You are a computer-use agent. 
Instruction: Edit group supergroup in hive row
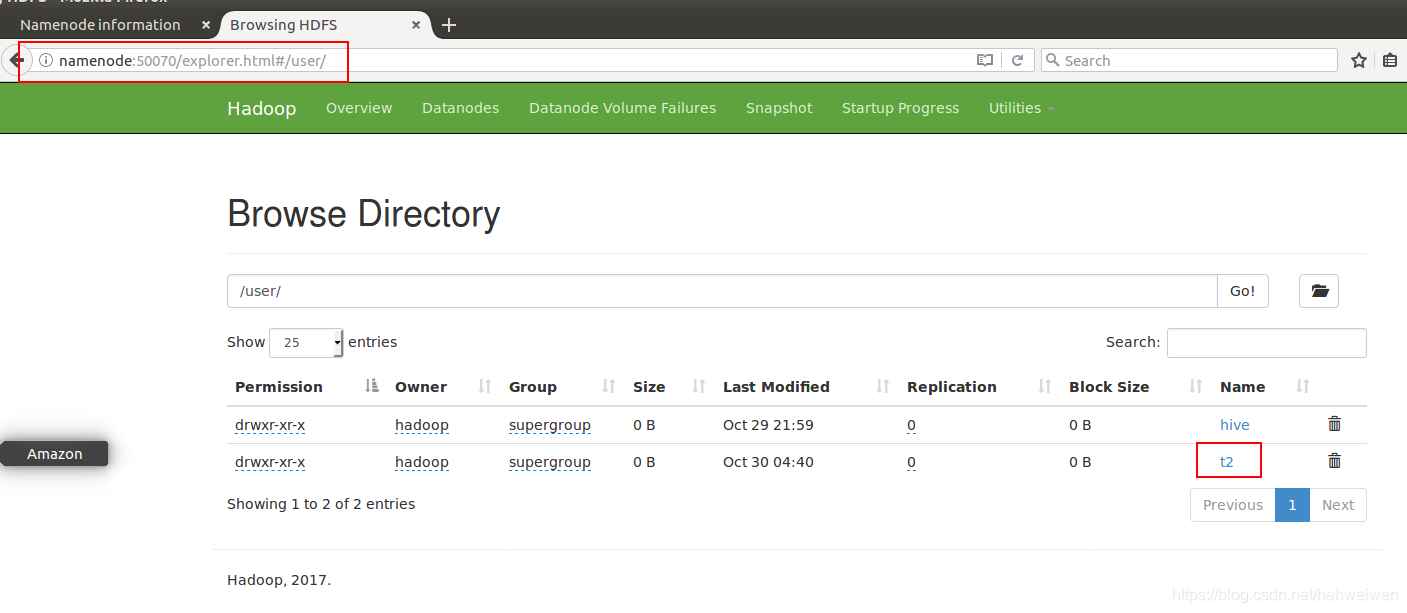pos(550,425)
